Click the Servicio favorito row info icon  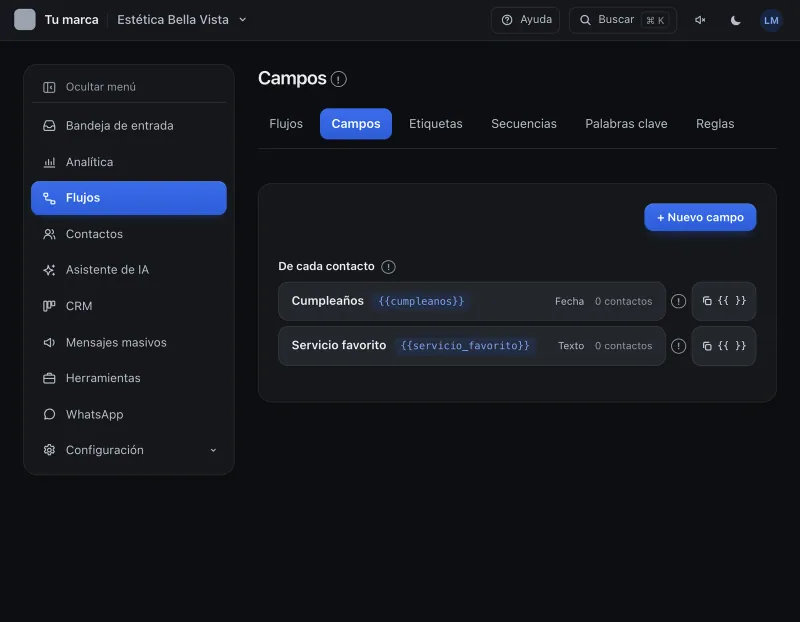[x=678, y=346]
